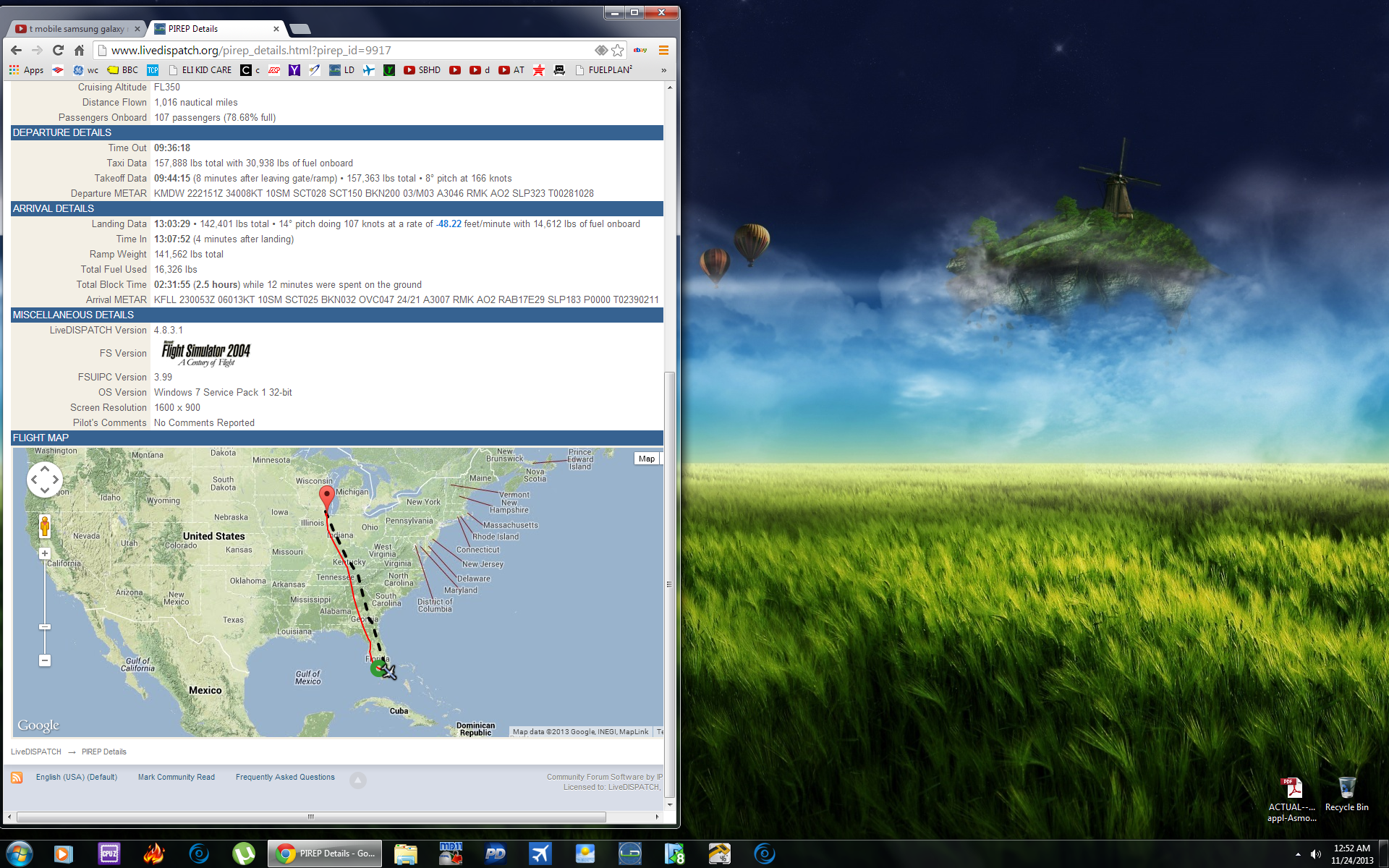Viewport: 1389px width, 868px height.
Task: Click the Mark Community Read link
Action: [176, 777]
